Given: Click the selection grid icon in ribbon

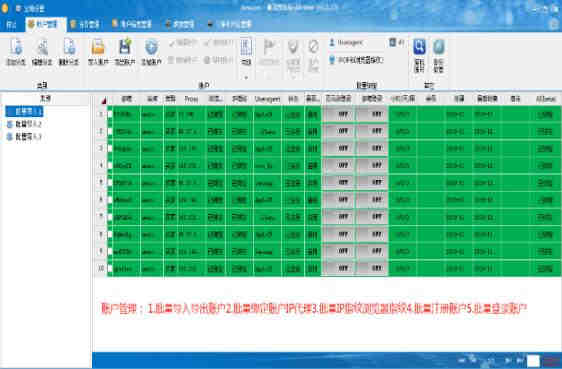Looking at the screenshot, I should [246, 47].
